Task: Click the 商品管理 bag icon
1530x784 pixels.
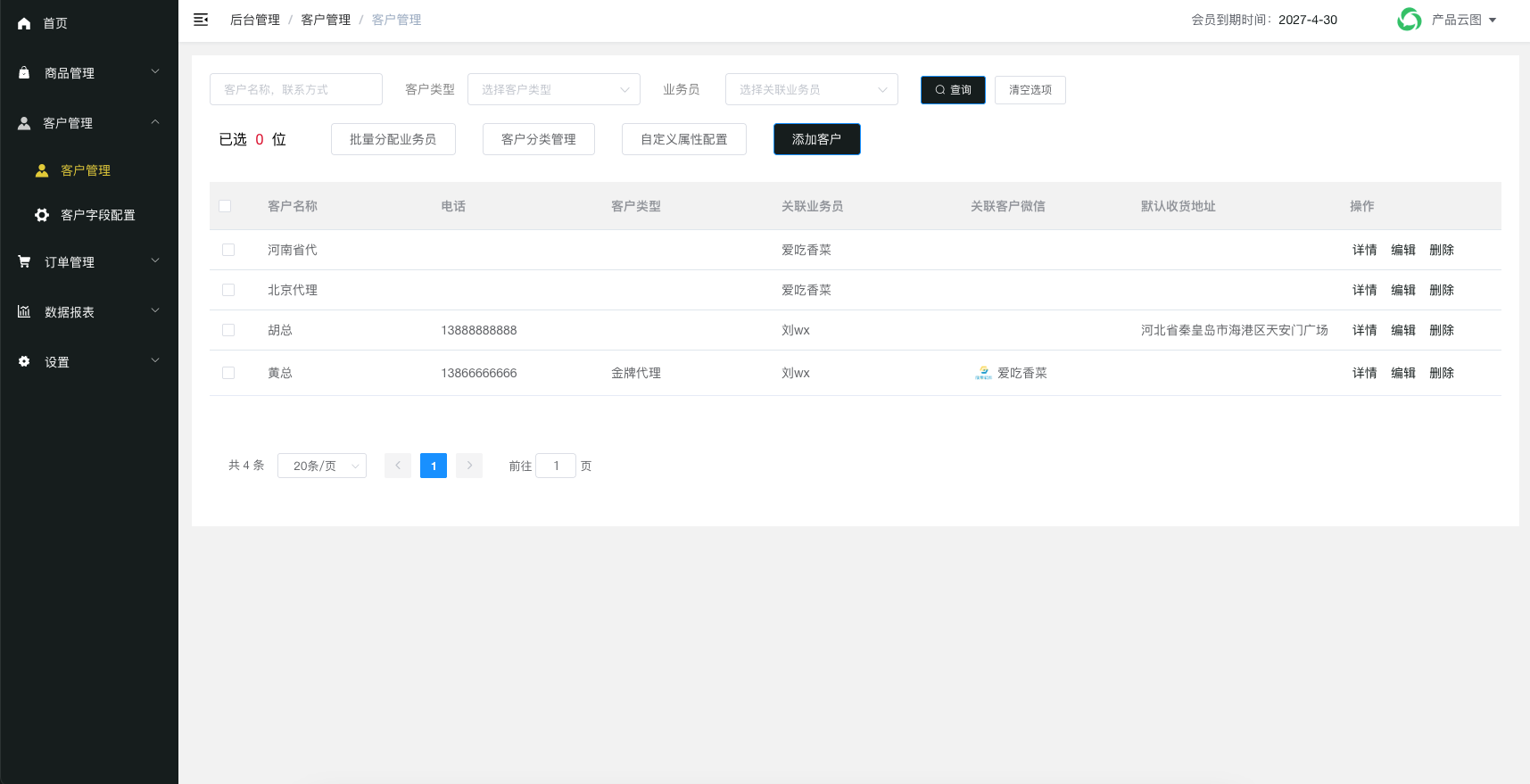Action: (24, 72)
